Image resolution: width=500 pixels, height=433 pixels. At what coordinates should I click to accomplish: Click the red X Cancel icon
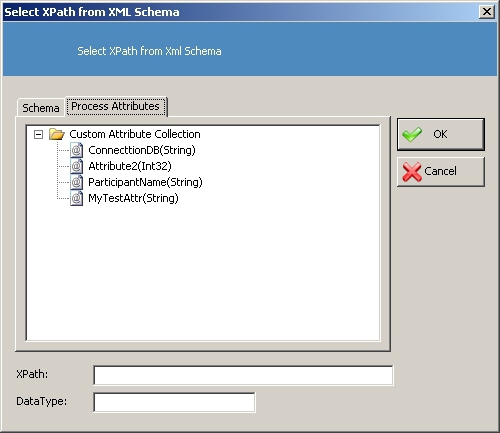[412, 172]
